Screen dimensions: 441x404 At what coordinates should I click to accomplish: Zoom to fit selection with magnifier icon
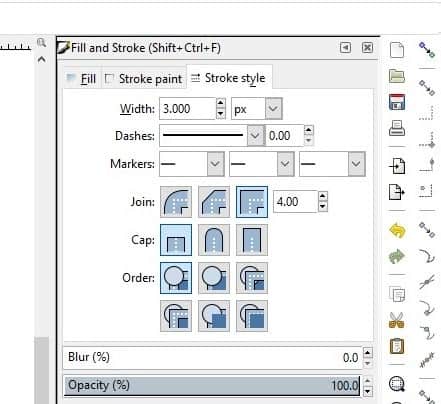(397, 384)
